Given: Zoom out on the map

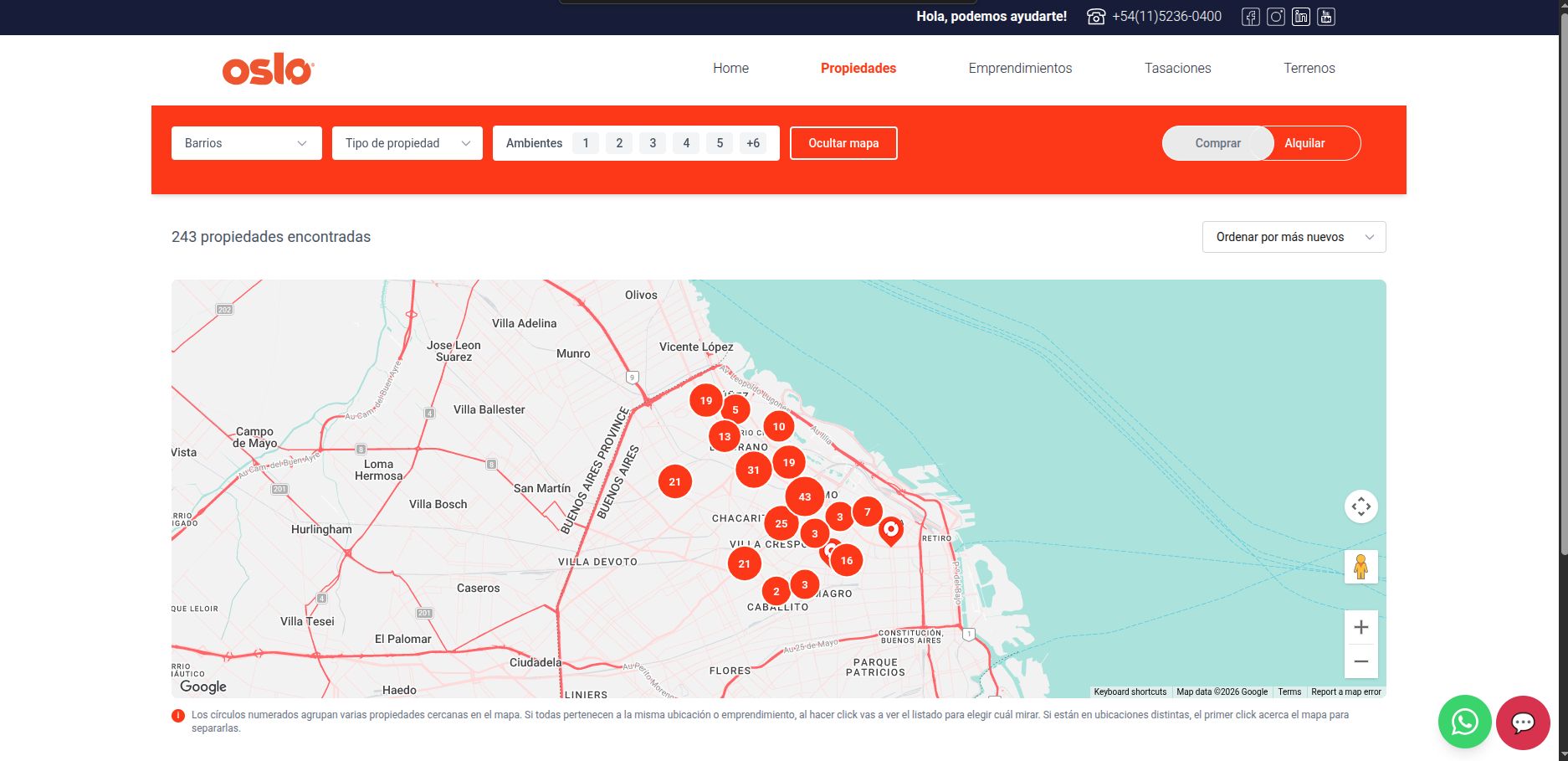Looking at the screenshot, I should [x=1361, y=661].
